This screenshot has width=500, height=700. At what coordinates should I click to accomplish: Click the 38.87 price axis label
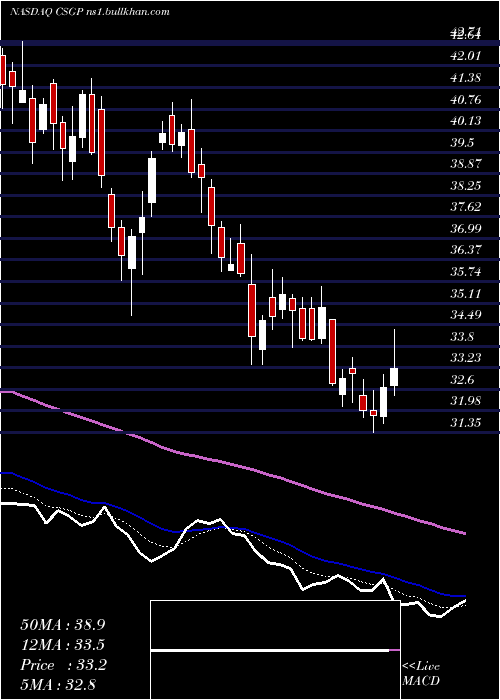pyautogui.click(x=466, y=164)
